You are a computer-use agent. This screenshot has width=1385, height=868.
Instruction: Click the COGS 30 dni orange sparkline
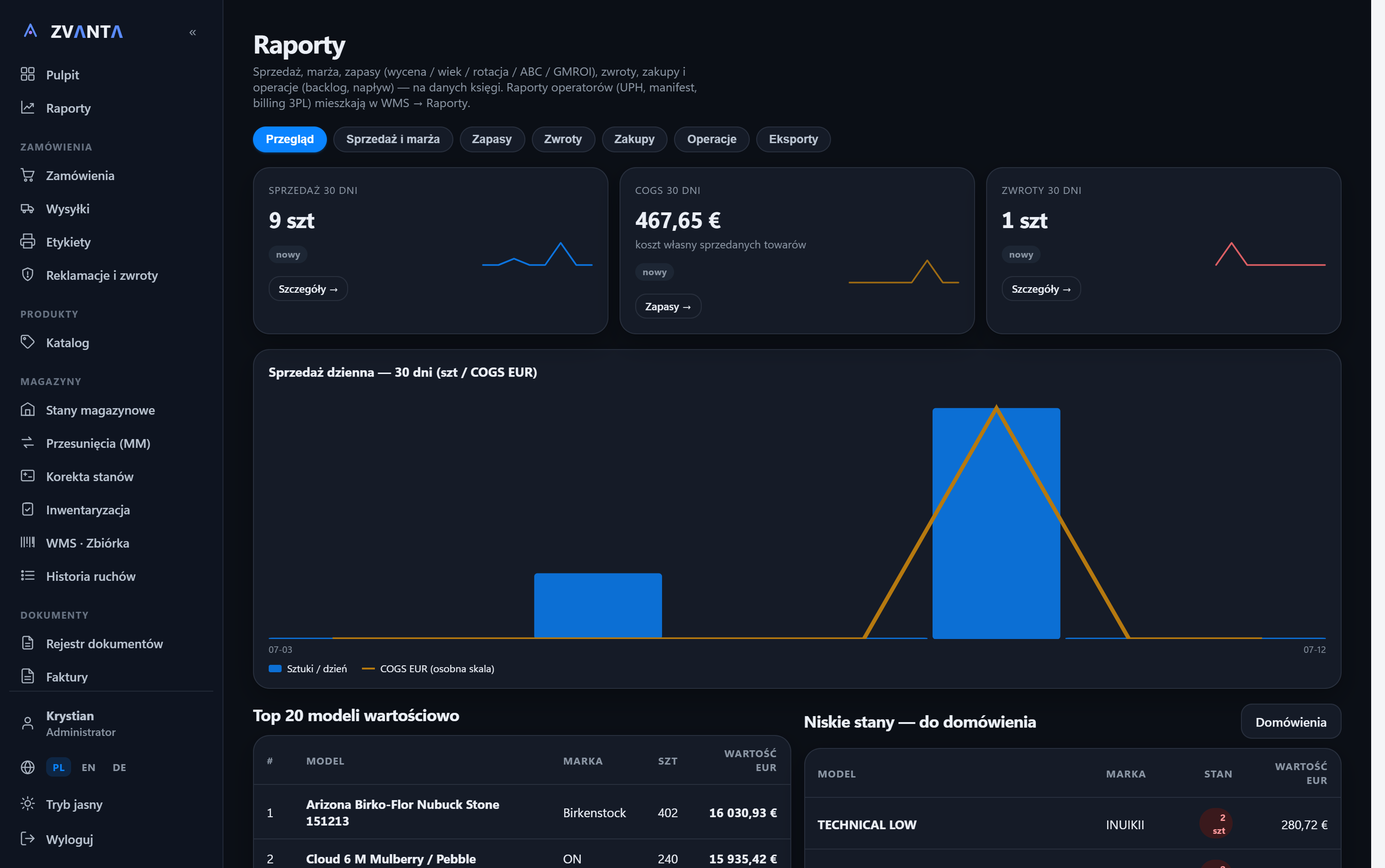click(x=903, y=271)
